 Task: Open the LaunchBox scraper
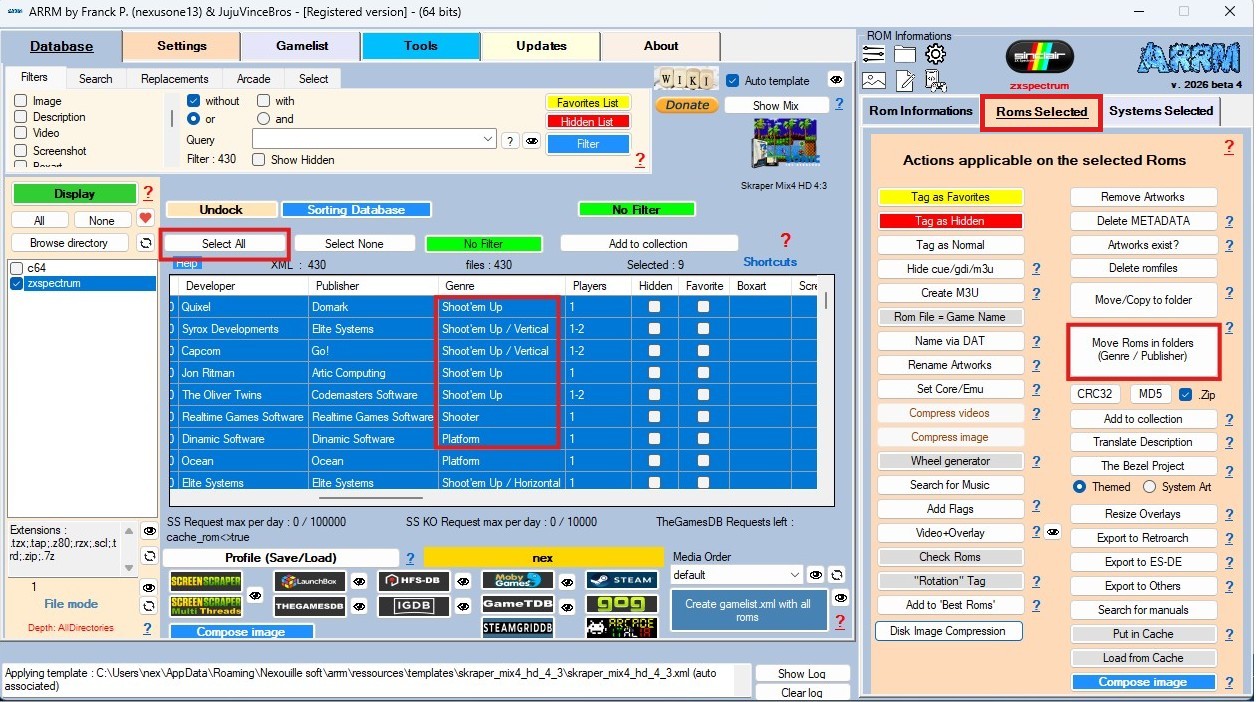tap(309, 582)
